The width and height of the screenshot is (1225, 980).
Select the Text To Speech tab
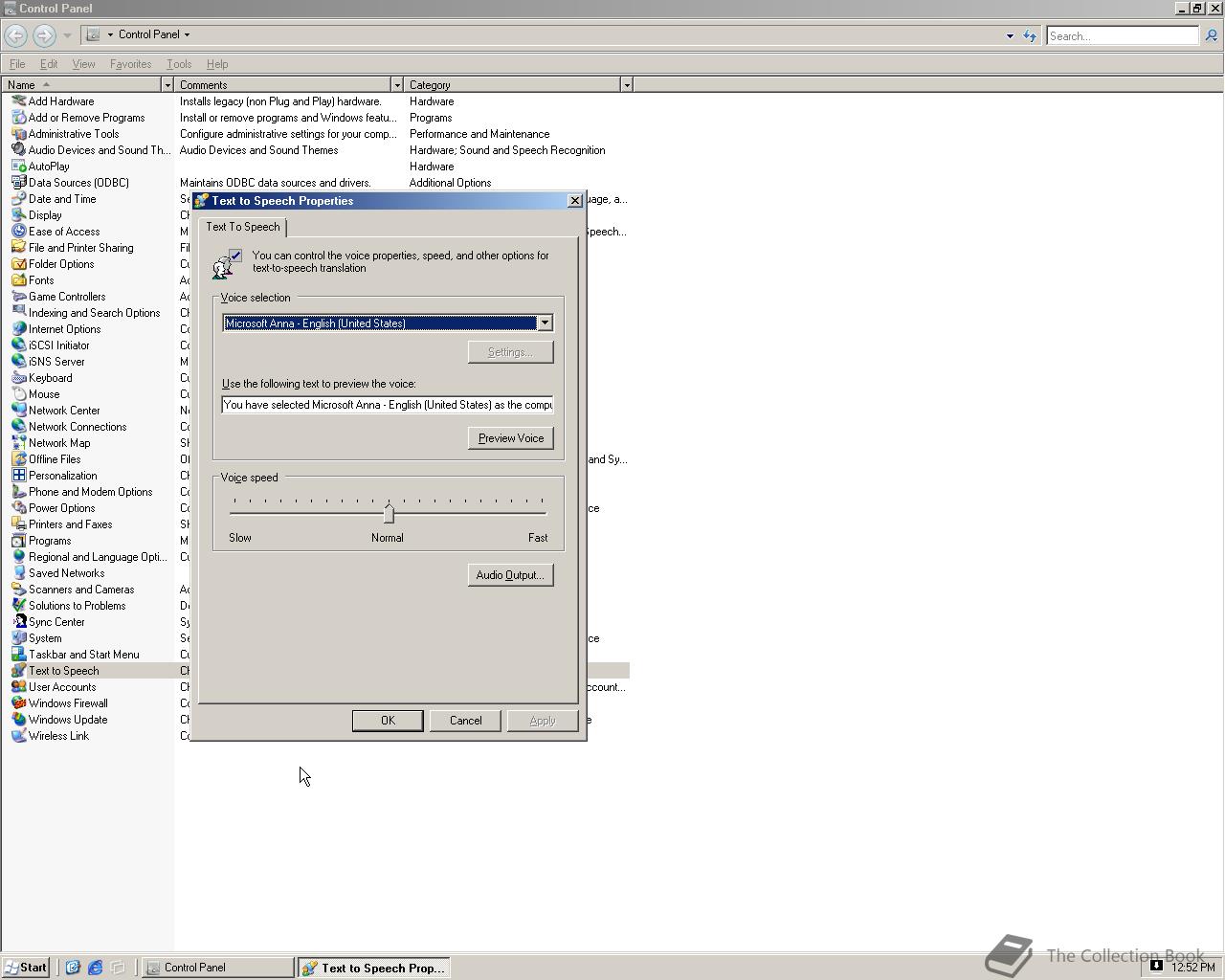click(243, 227)
